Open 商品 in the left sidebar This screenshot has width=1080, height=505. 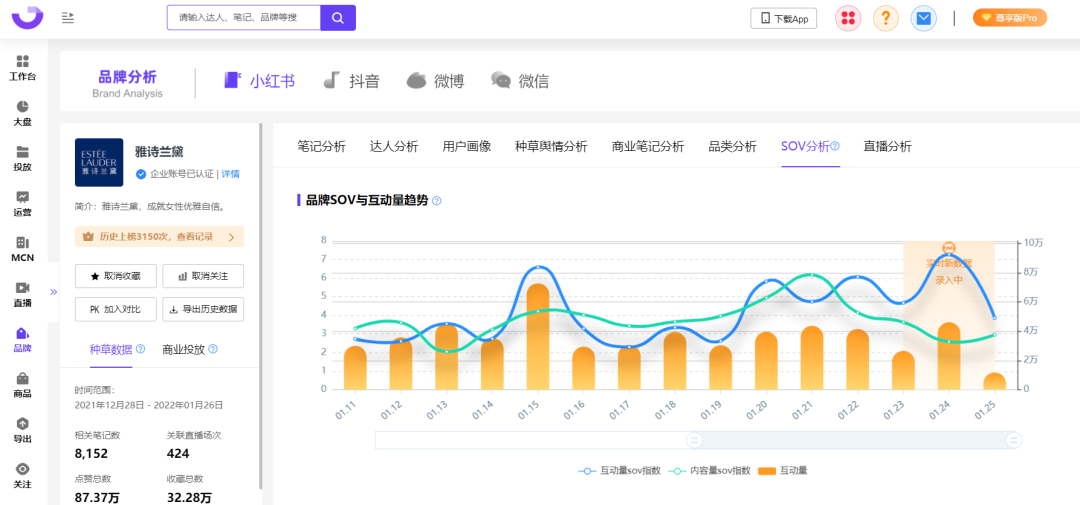click(x=23, y=385)
